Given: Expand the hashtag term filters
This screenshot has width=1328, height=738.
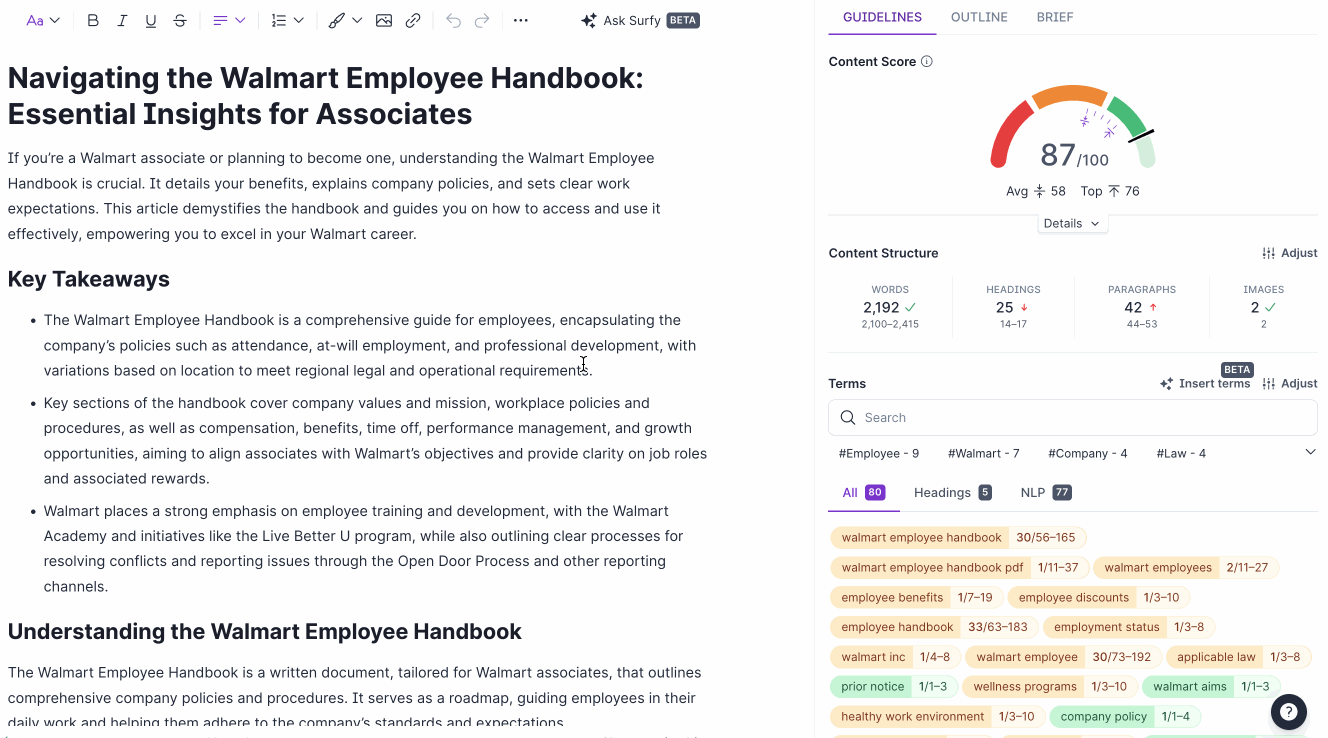Looking at the screenshot, I should (x=1310, y=453).
